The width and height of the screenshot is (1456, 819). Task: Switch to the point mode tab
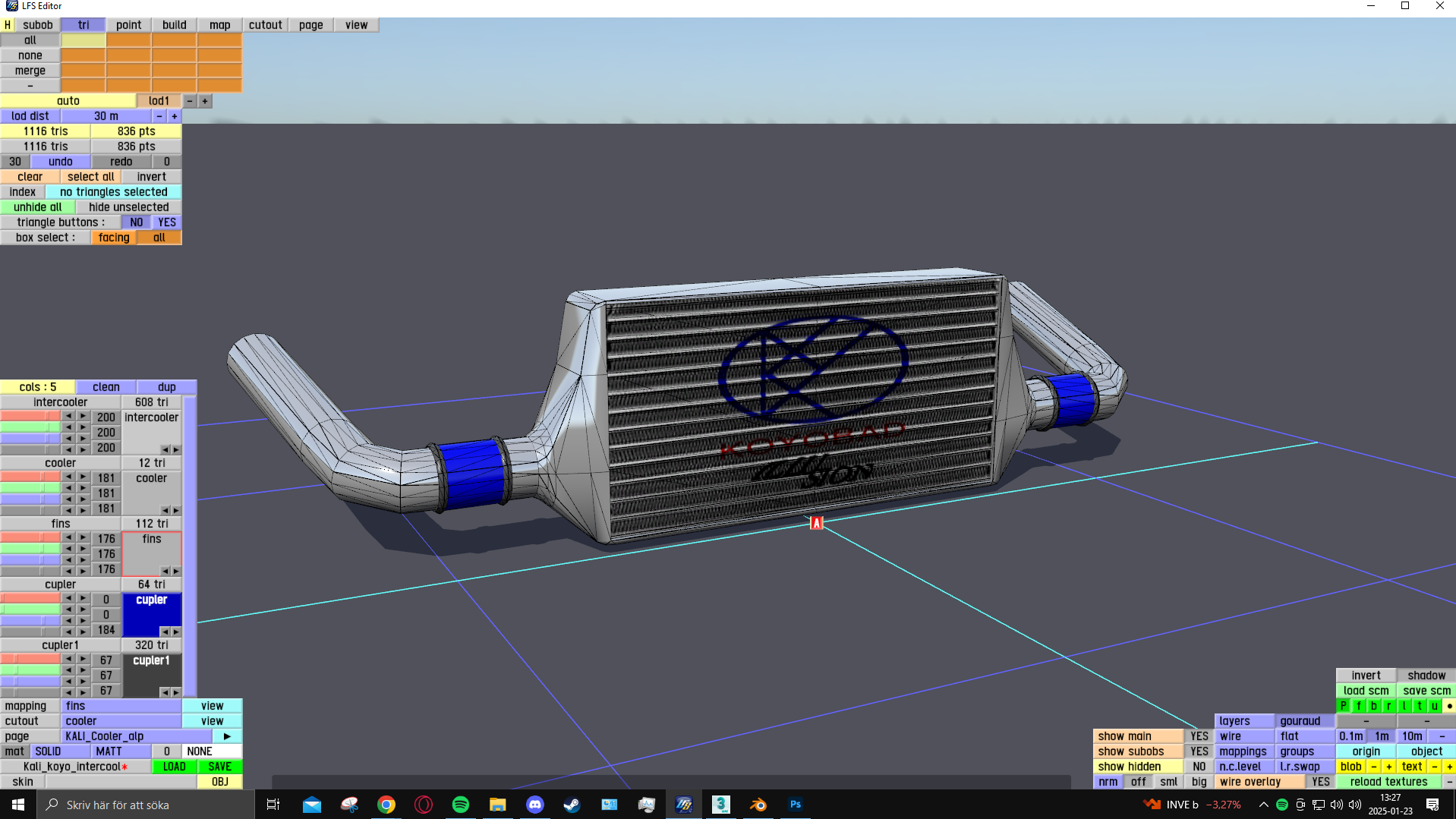point(129,25)
